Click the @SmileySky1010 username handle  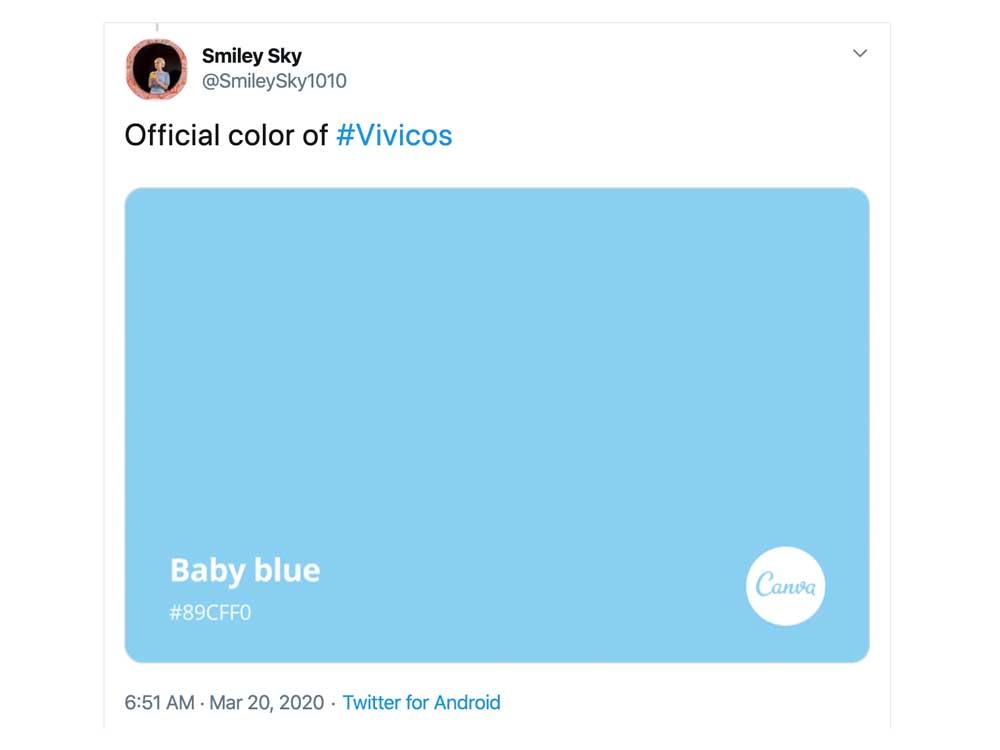pyautogui.click(x=272, y=81)
